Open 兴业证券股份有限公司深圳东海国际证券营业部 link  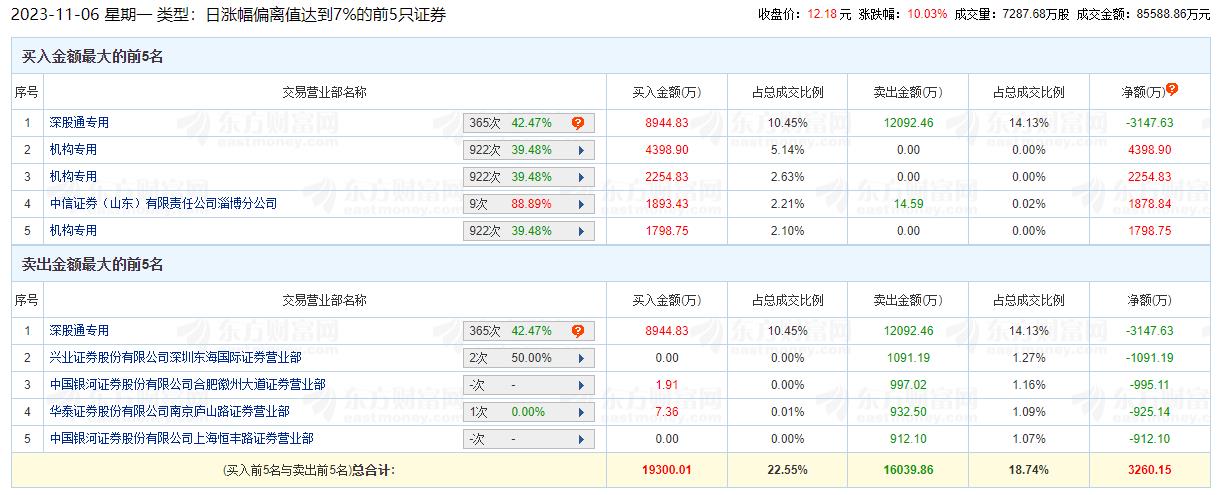point(175,358)
